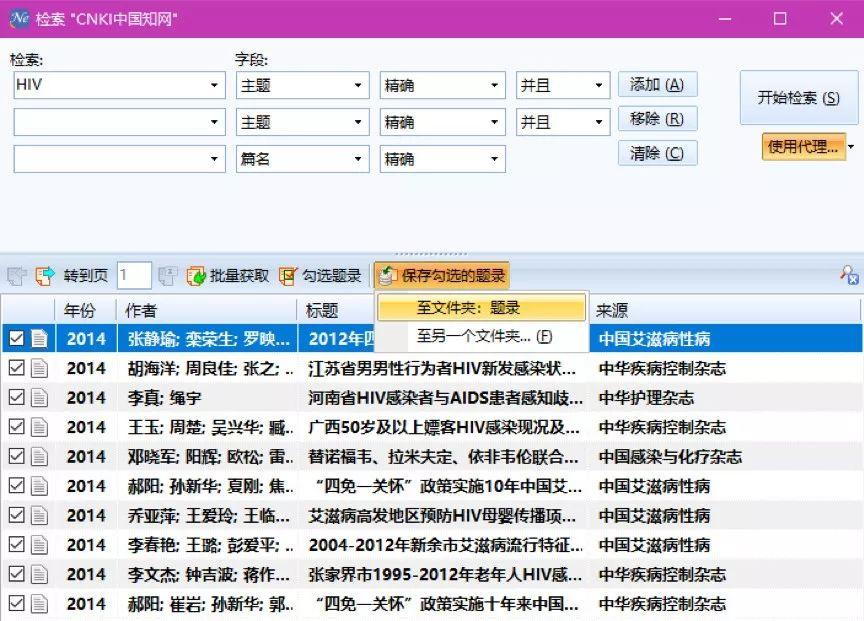Uncheck the 胡海洋 record checkbox
Viewport: 864px width, 621px height.
click(17, 368)
